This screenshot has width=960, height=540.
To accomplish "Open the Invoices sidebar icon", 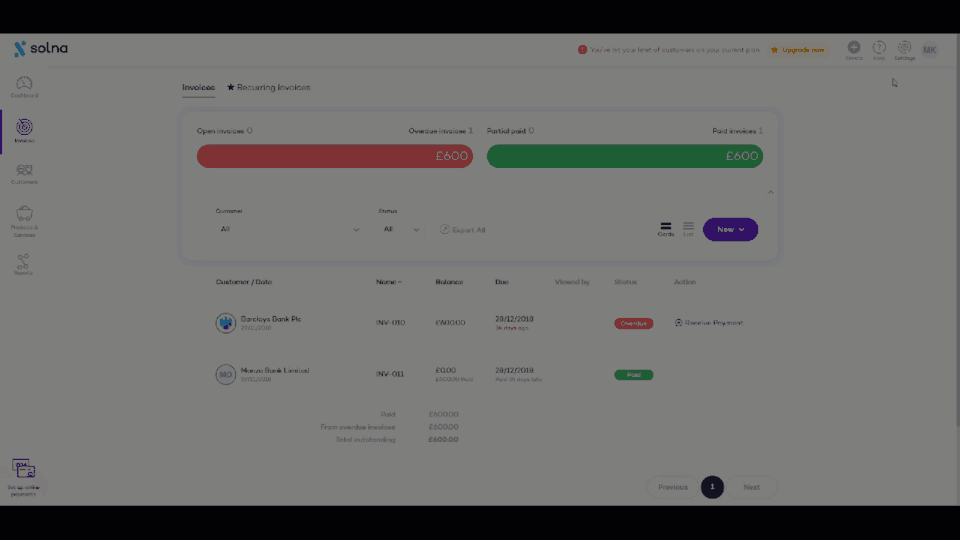I will (x=24, y=130).
